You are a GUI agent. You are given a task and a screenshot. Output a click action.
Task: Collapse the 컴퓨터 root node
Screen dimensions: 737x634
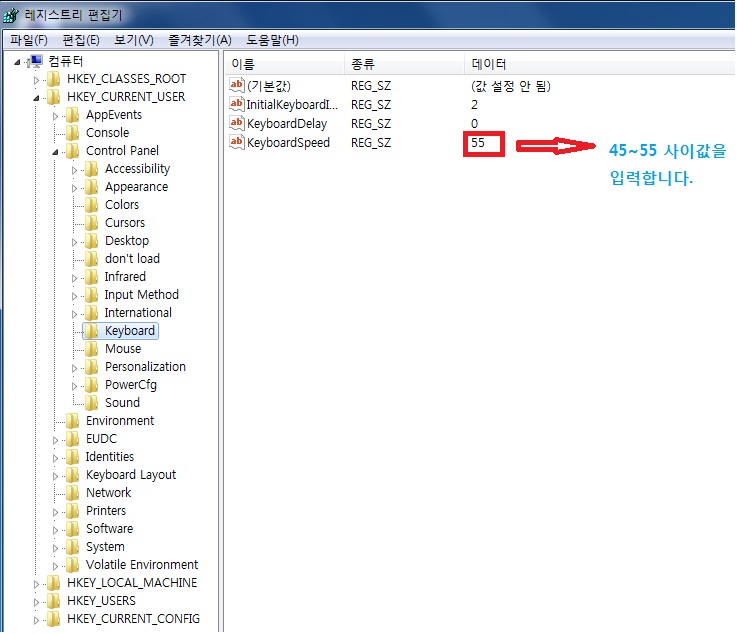(17, 62)
